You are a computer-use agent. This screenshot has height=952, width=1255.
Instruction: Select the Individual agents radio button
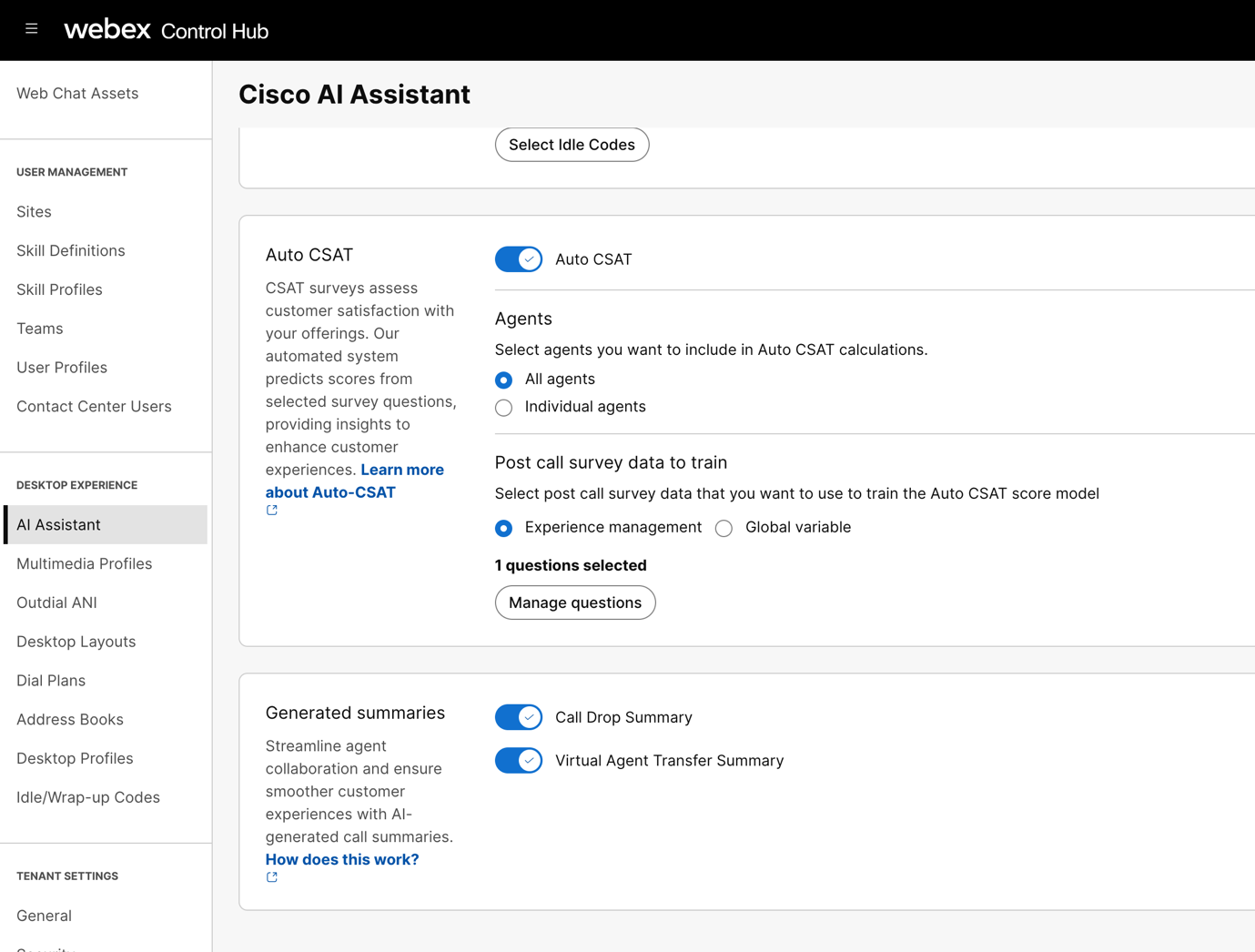[504, 408]
